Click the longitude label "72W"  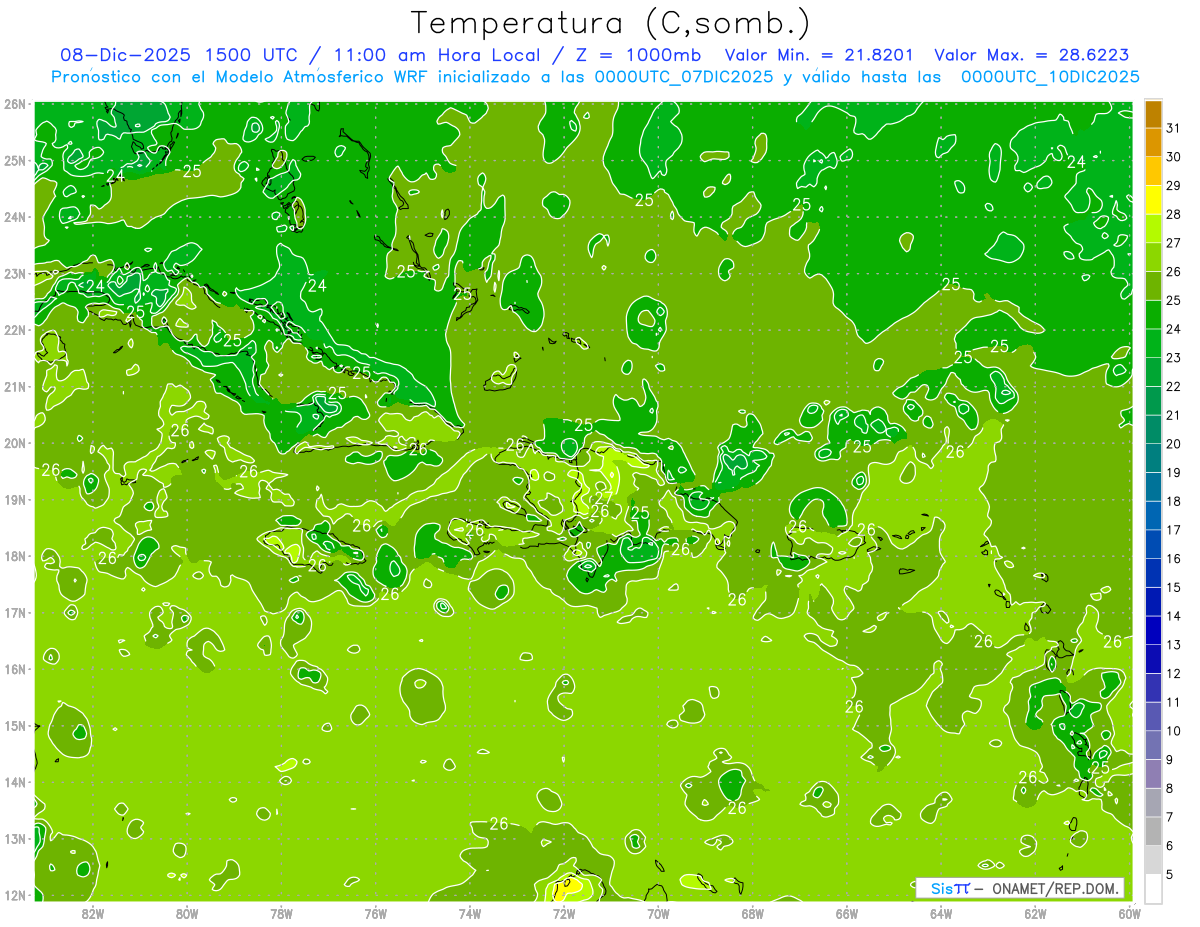[x=564, y=913]
